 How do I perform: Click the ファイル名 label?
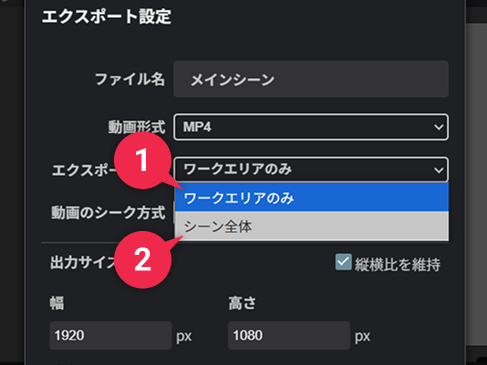click(x=130, y=79)
